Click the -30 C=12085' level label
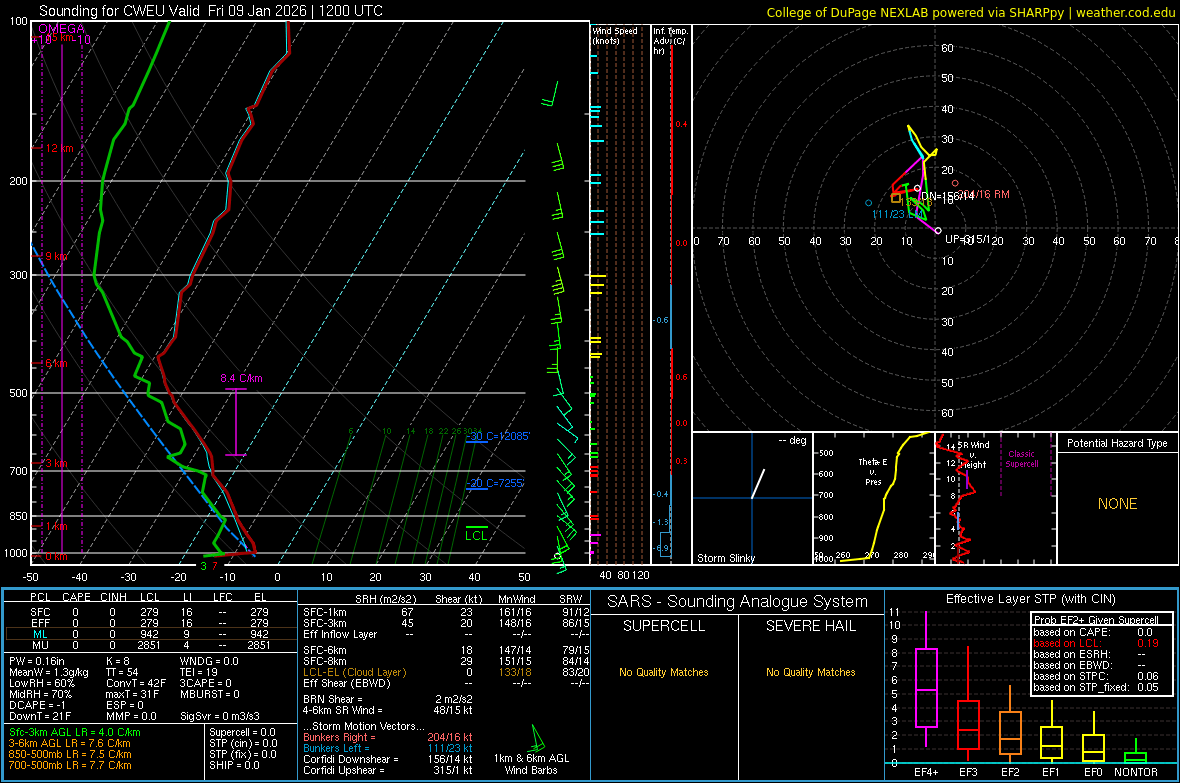The height and width of the screenshot is (783, 1180). [497, 436]
